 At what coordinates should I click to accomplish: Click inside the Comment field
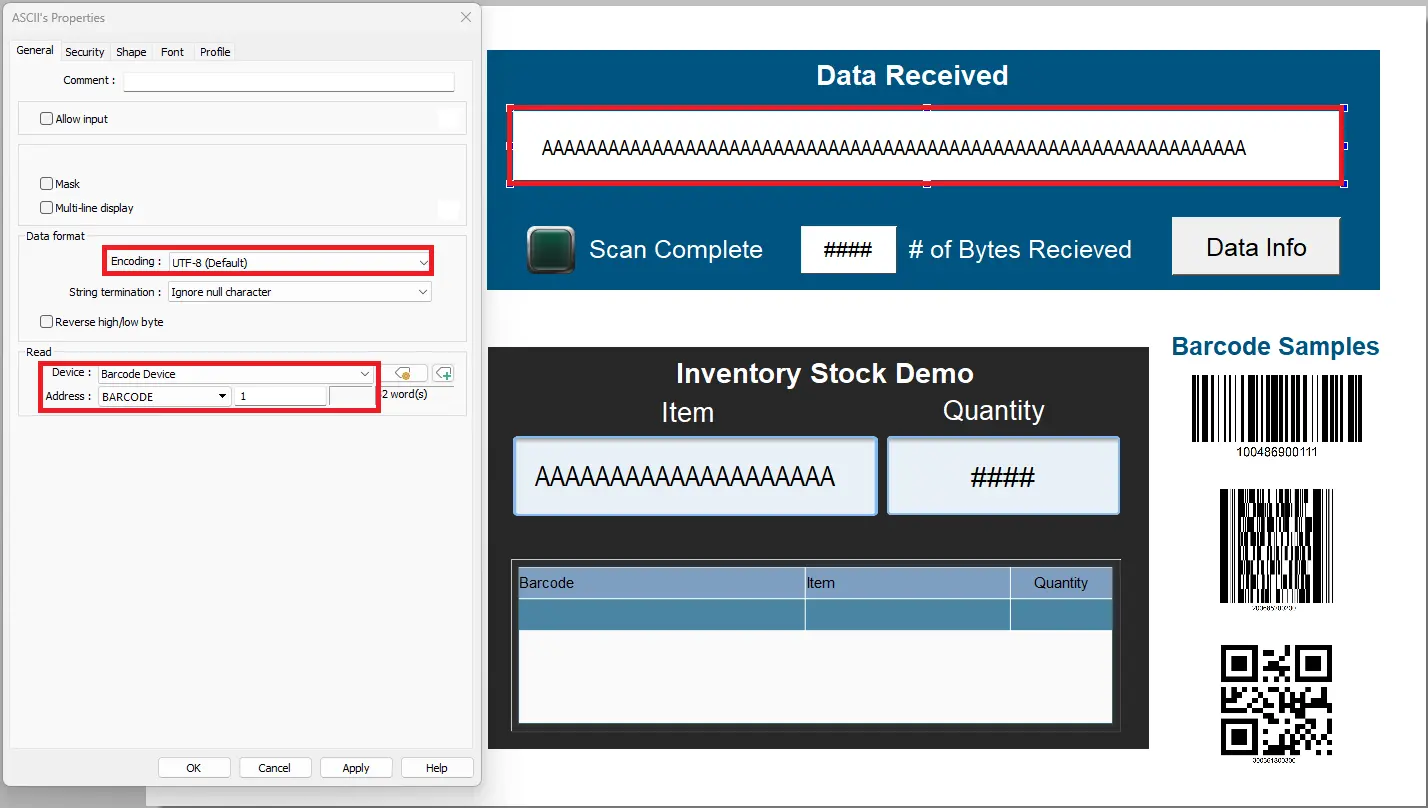coord(288,80)
